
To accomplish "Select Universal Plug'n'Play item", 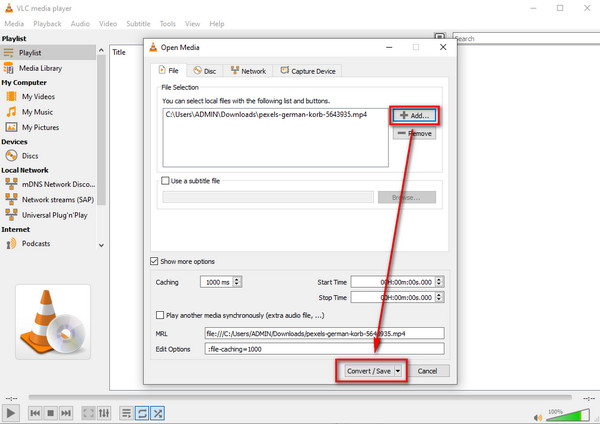I will (48, 215).
